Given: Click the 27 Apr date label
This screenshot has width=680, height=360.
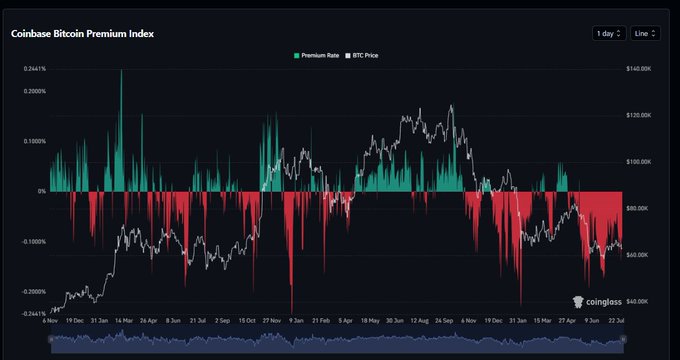Looking at the screenshot, I should click(x=567, y=321).
